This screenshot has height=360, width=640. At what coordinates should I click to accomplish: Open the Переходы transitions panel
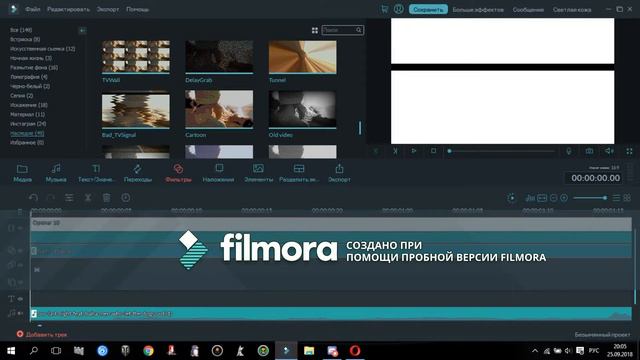(138, 173)
